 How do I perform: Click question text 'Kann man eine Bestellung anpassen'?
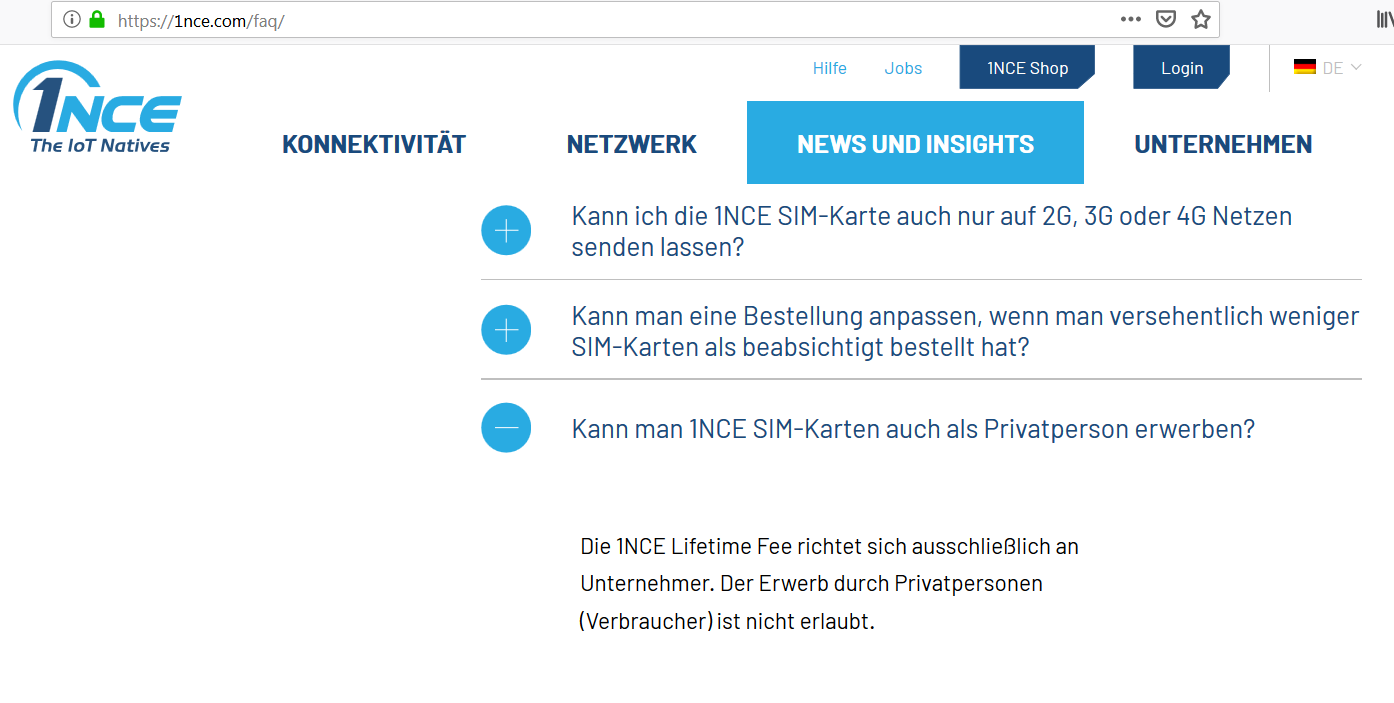pos(965,332)
